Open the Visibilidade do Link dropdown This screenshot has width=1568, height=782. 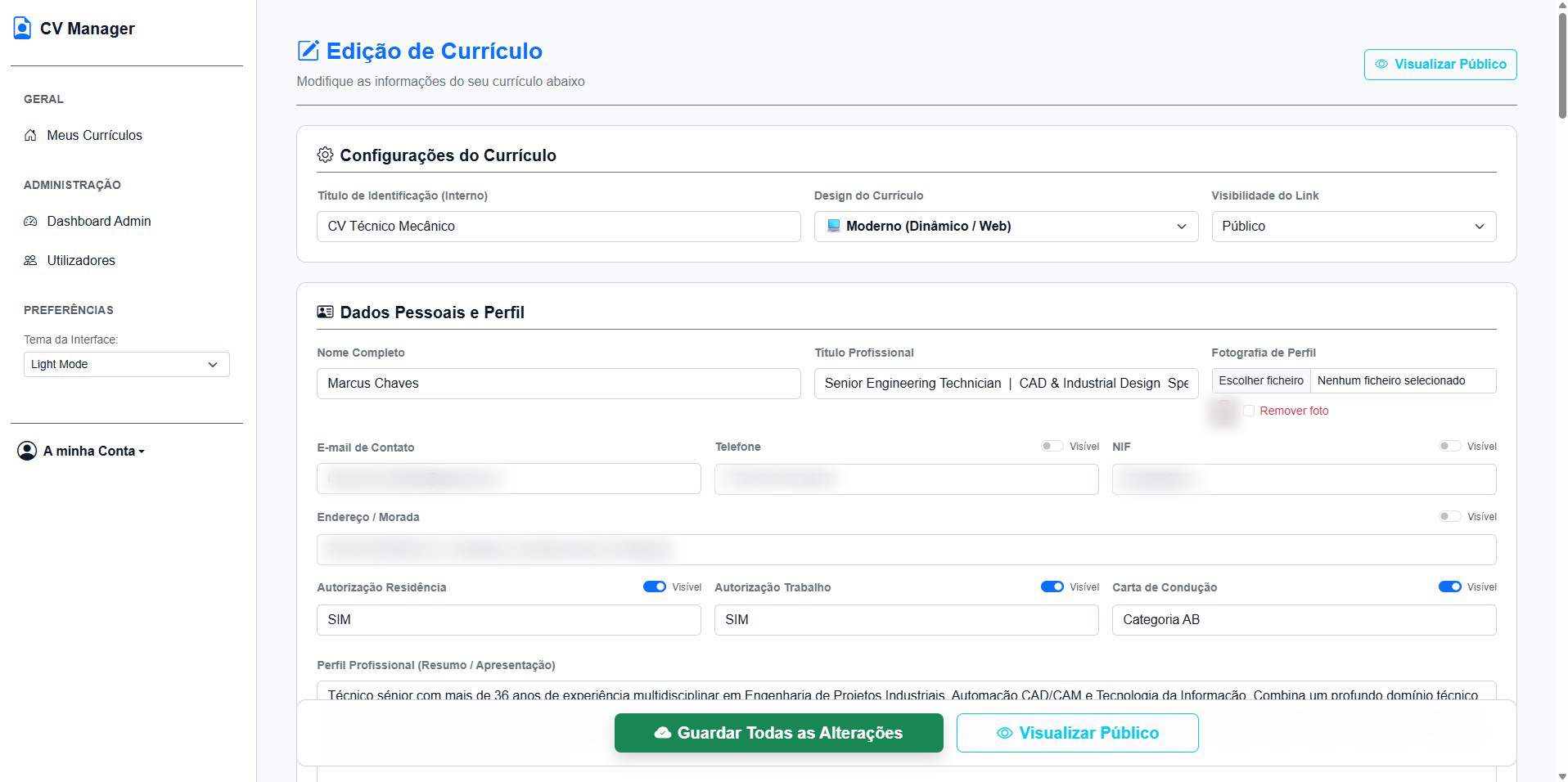click(1354, 227)
